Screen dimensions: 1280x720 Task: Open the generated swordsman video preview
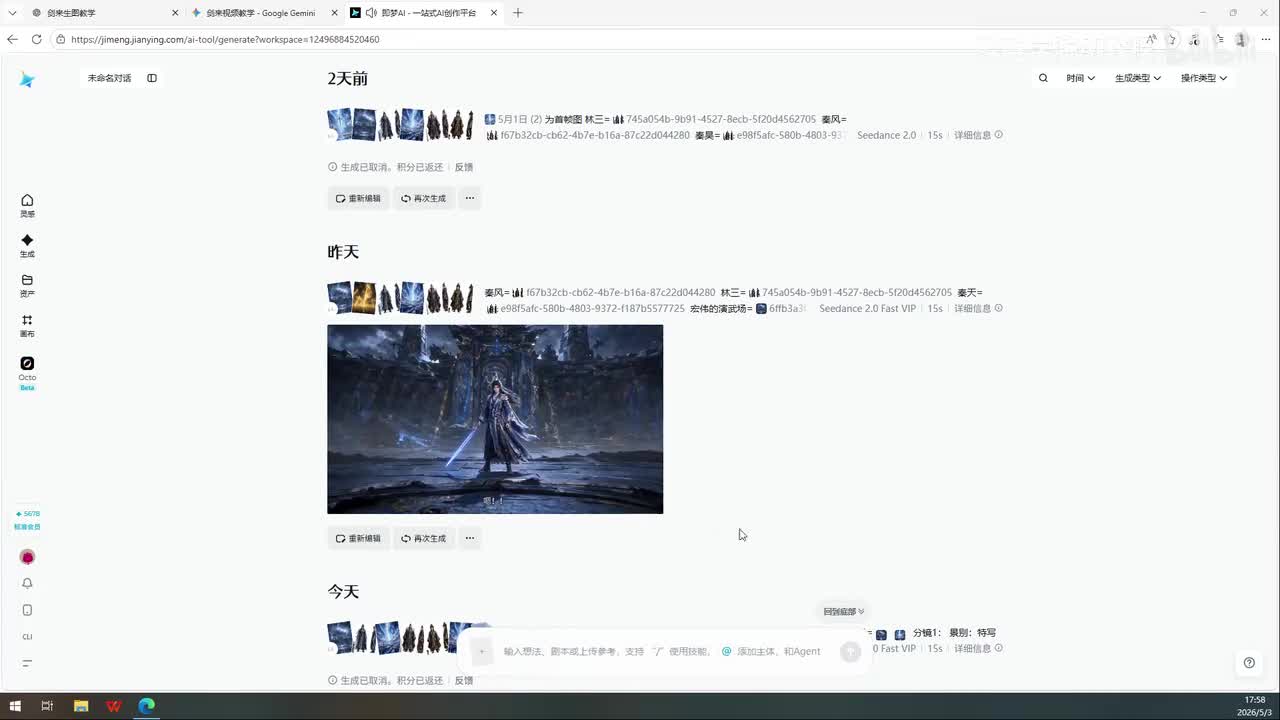pyautogui.click(x=495, y=419)
